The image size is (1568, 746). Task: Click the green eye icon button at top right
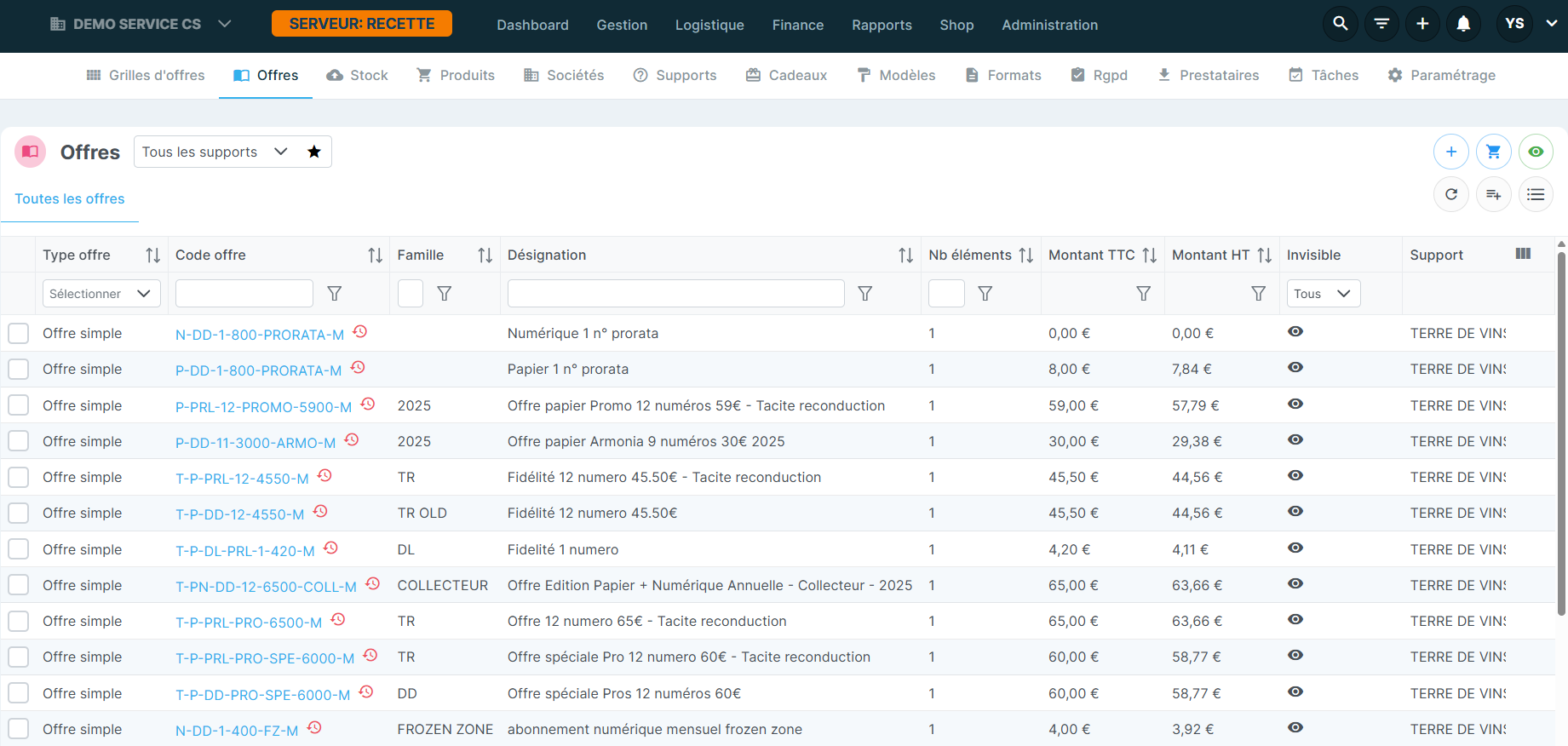click(x=1536, y=152)
